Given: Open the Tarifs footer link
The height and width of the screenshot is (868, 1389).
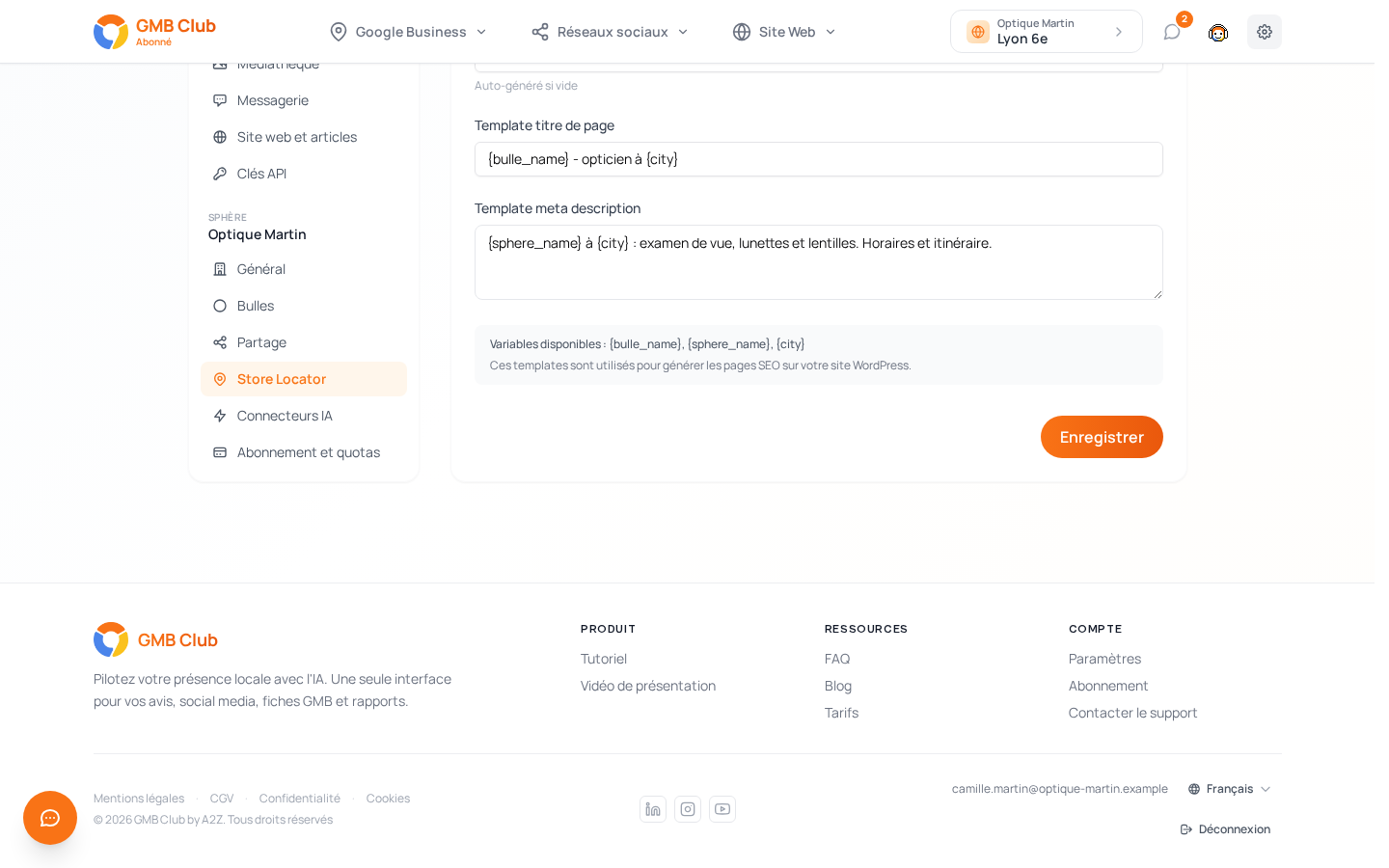Looking at the screenshot, I should pyautogui.click(x=841, y=713).
